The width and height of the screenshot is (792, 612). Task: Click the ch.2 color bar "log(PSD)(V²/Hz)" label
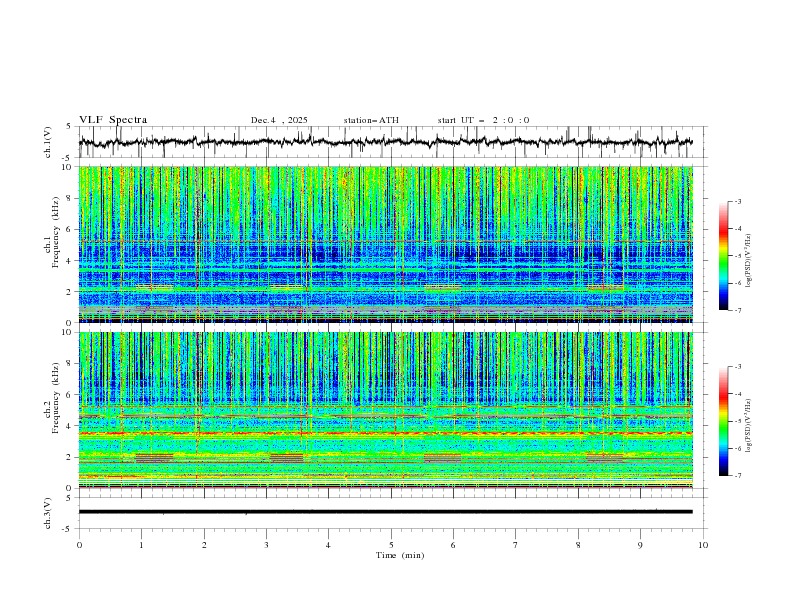coord(749,426)
